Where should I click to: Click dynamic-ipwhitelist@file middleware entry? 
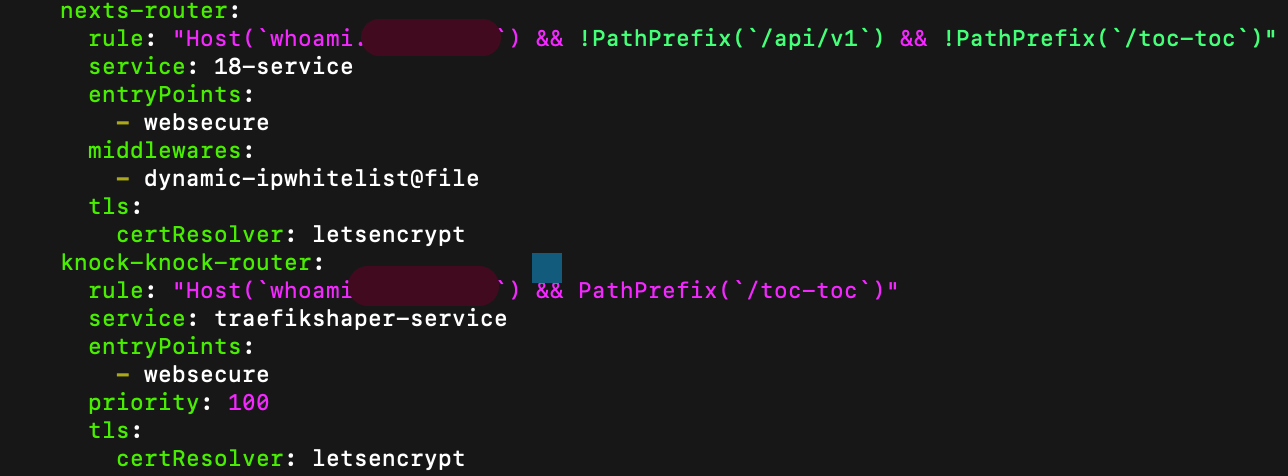[312, 179]
